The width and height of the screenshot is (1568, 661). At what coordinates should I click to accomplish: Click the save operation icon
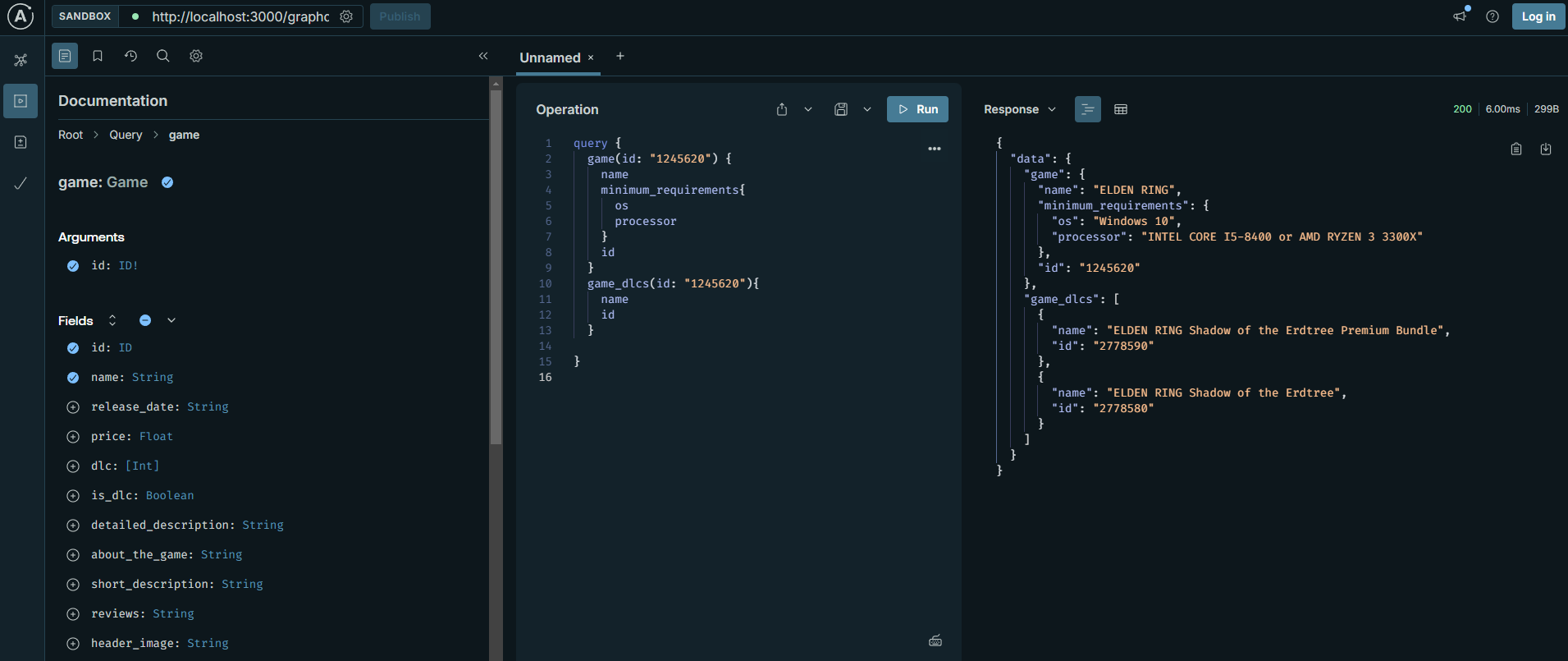pyautogui.click(x=841, y=109)
